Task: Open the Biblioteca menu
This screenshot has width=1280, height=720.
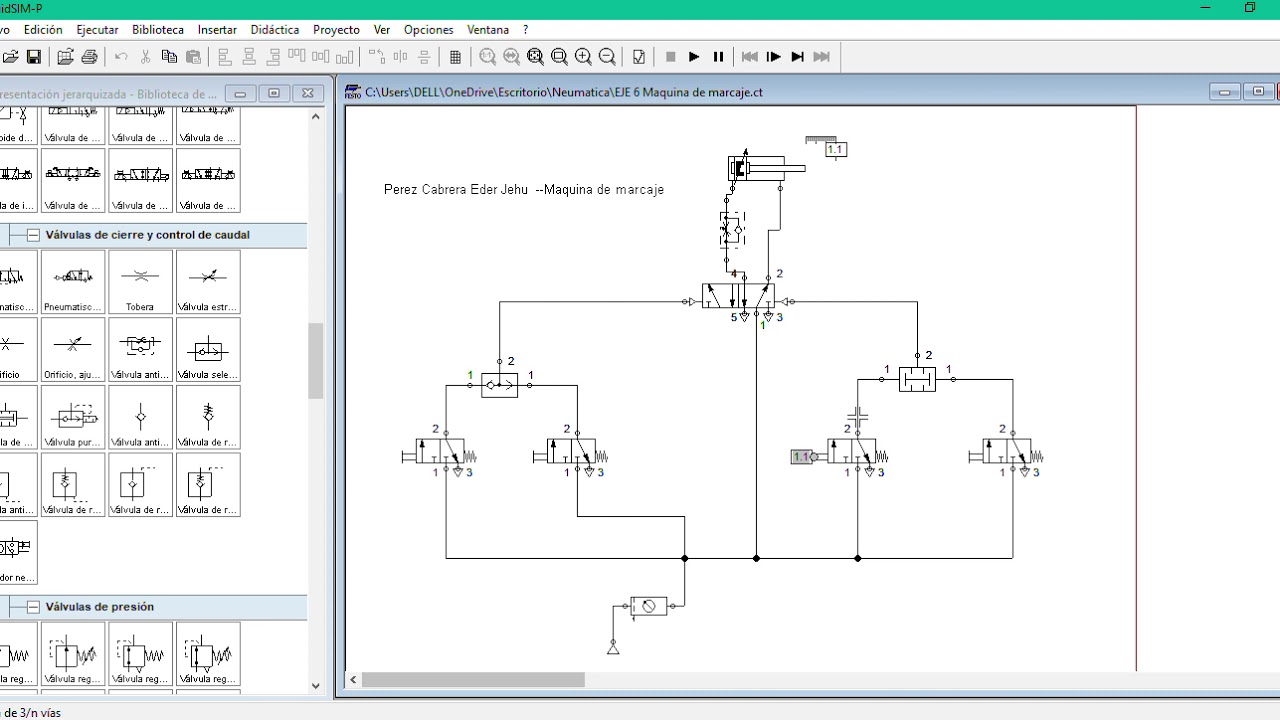Action: (158, 30)
